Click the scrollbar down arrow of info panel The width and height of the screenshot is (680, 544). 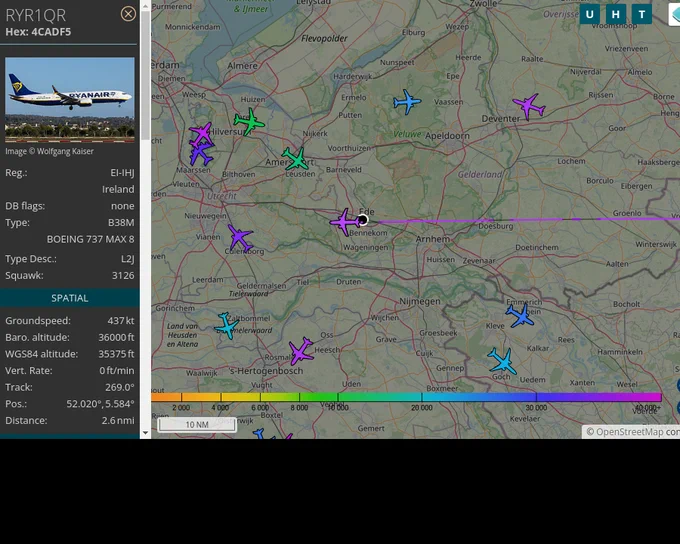145,433
